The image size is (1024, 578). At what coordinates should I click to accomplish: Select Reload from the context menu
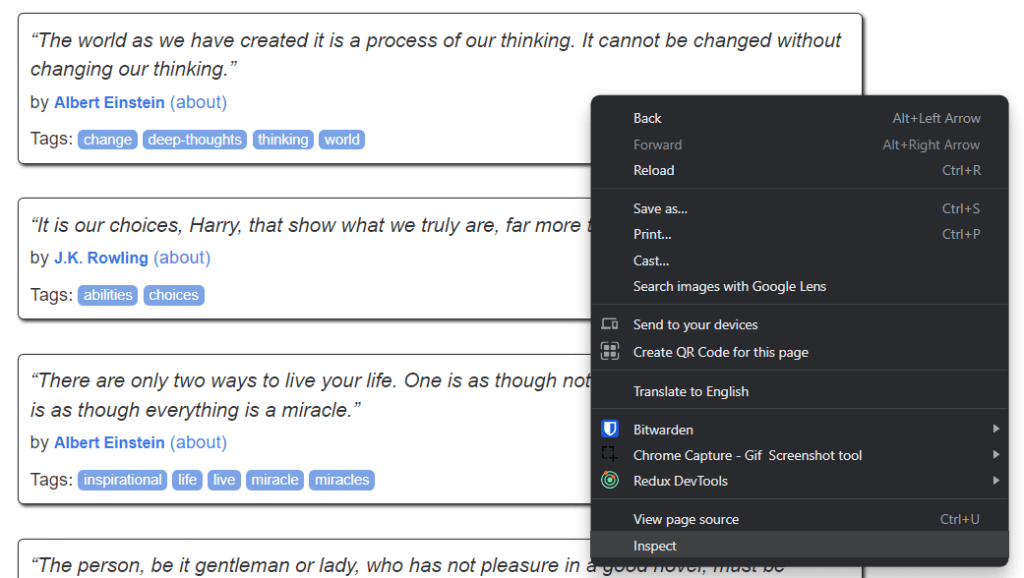[653, 170]
